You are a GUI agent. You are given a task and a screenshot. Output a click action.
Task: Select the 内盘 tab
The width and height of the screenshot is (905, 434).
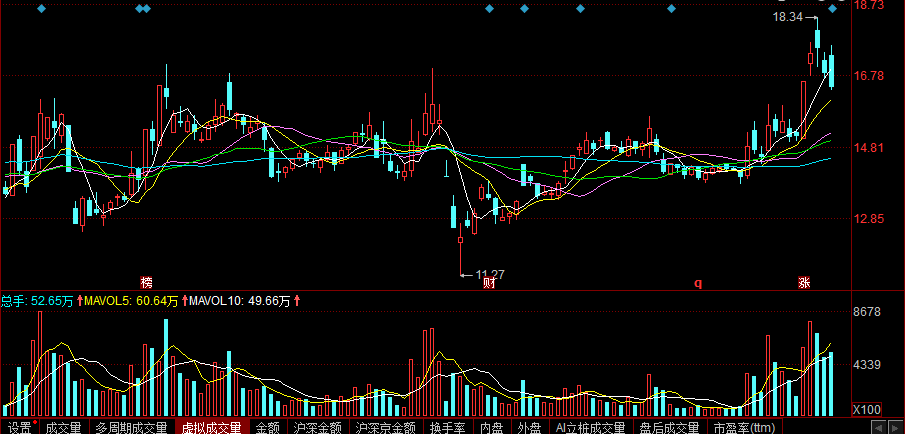[x=492, y=428]
